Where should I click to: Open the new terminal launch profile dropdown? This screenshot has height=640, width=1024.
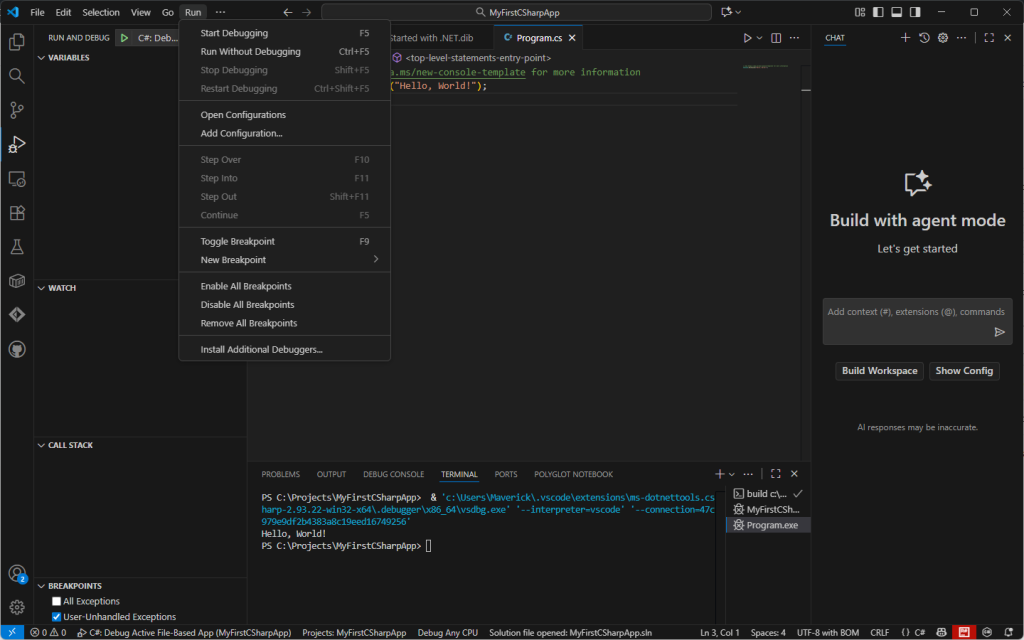(x=732, y=474)
